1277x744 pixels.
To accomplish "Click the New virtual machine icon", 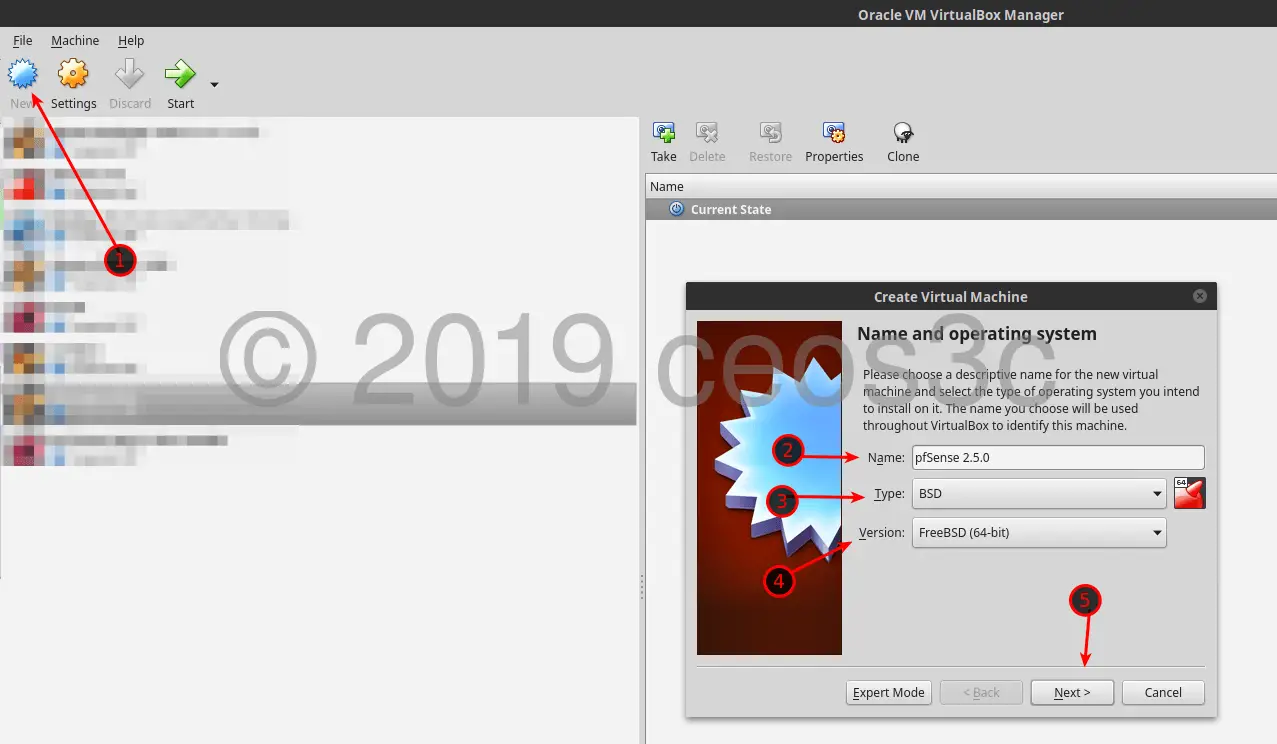I will pos(23,75).
